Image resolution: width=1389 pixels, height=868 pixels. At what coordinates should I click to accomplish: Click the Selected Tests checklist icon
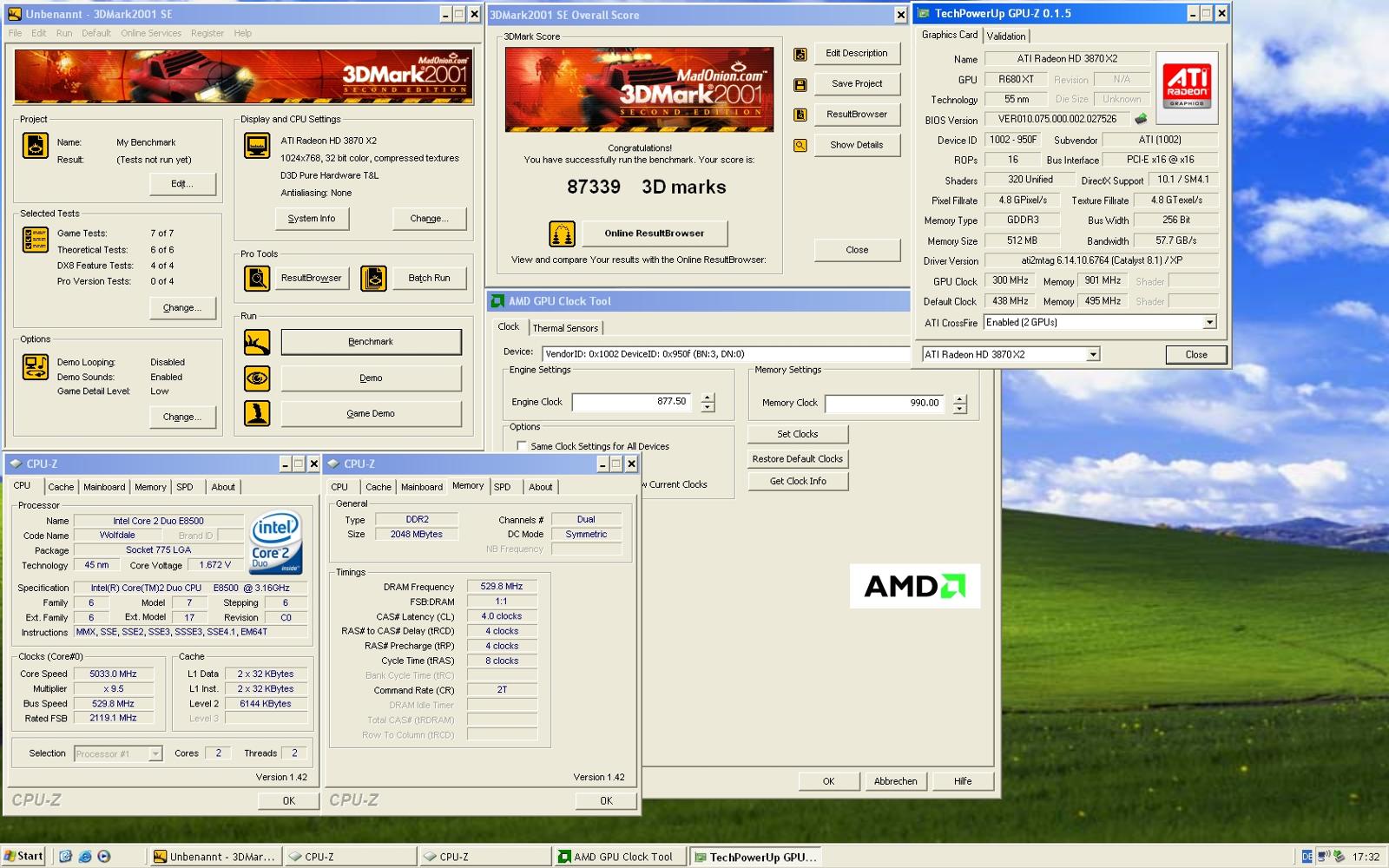click(36, 240)
